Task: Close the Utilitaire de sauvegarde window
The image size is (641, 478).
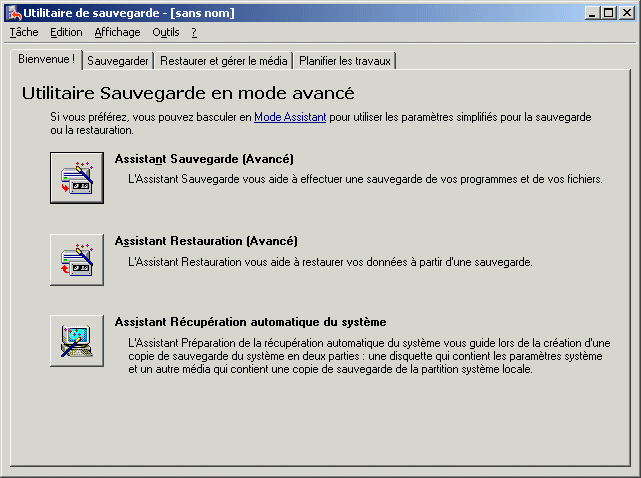Action: coord(627,12)
